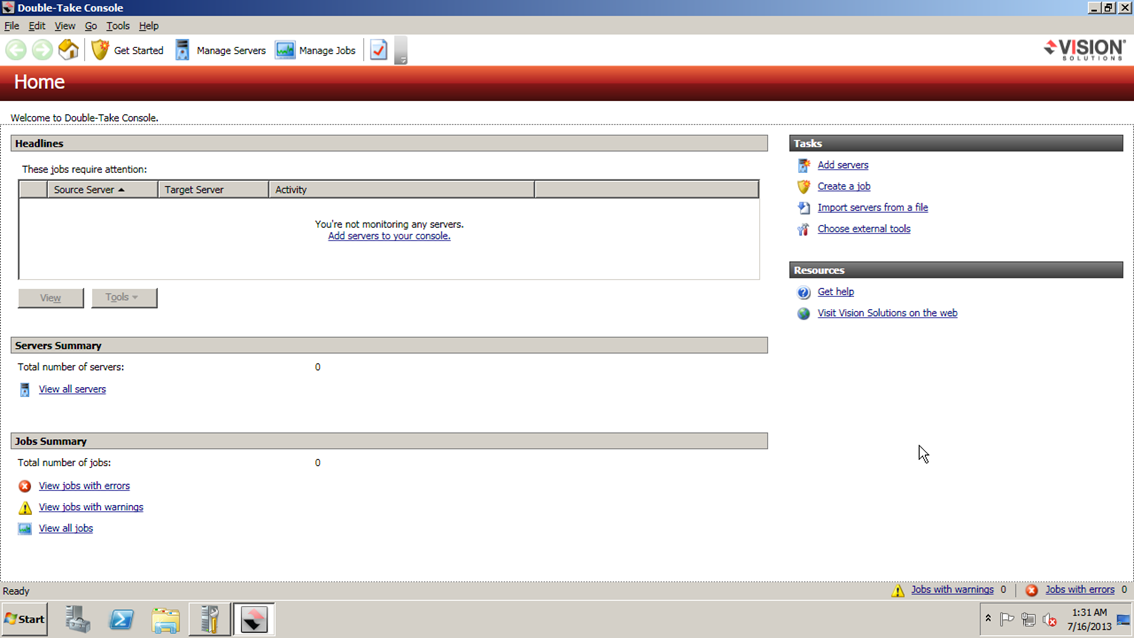Open Home via the house toolbar icon

click(68, 50)
